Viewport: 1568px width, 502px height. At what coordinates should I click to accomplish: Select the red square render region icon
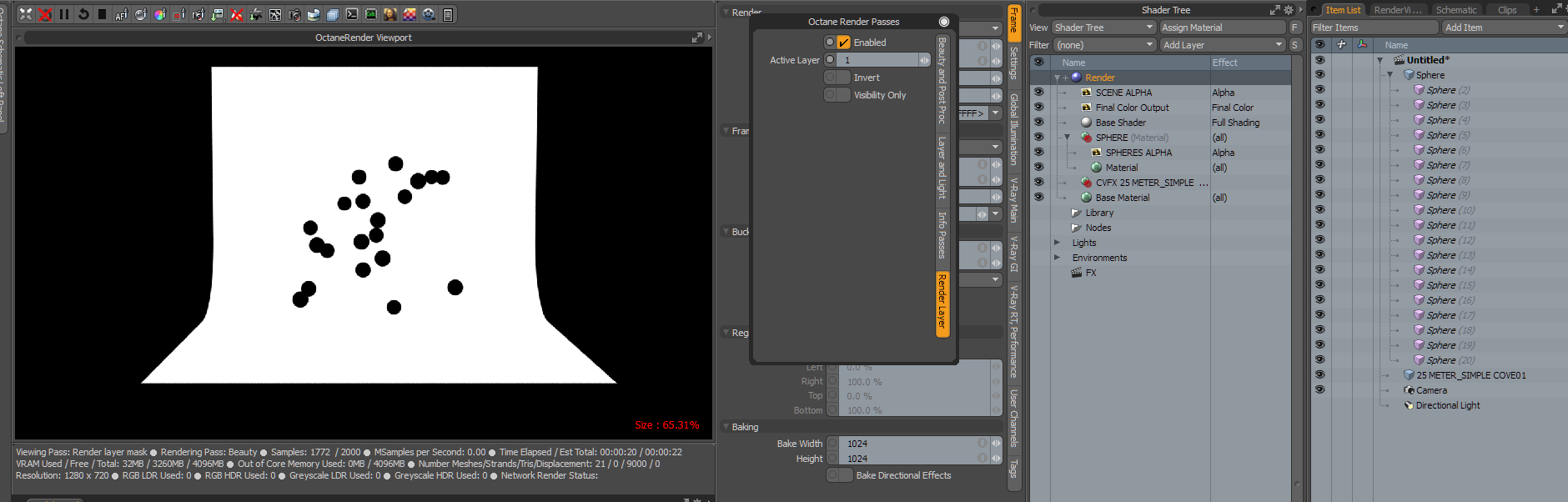[179, 14]
